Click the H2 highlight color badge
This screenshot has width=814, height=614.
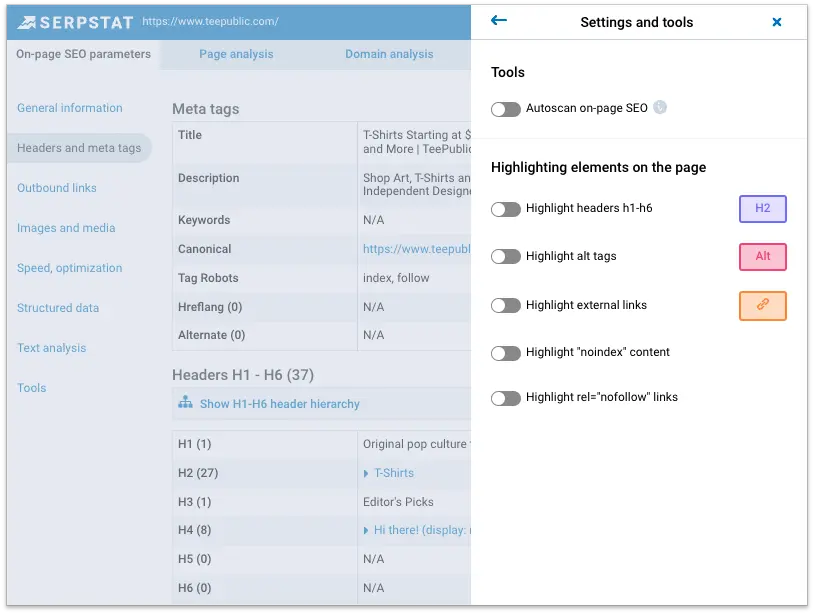(762, 209)
